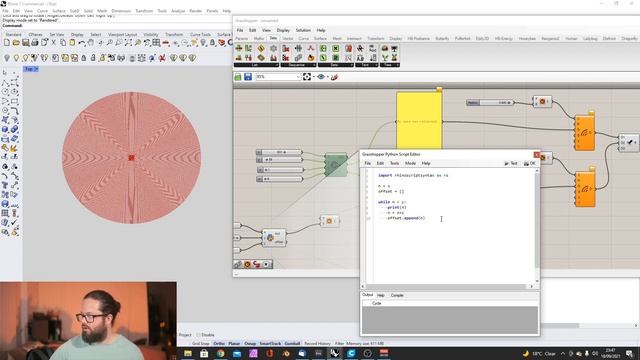Viewport: 640px width, 360px height.
Task: Click the Undo arrow icon in Rhino toolbar
Action: coord(82,43)
